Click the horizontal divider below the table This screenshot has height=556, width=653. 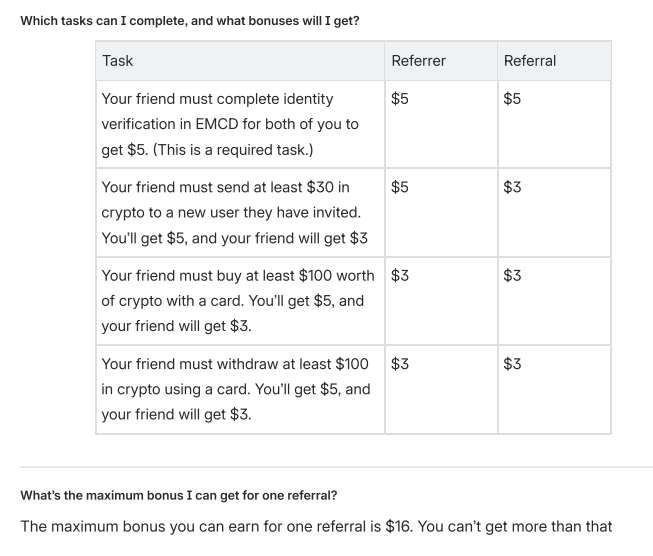[x=326, y=466]
